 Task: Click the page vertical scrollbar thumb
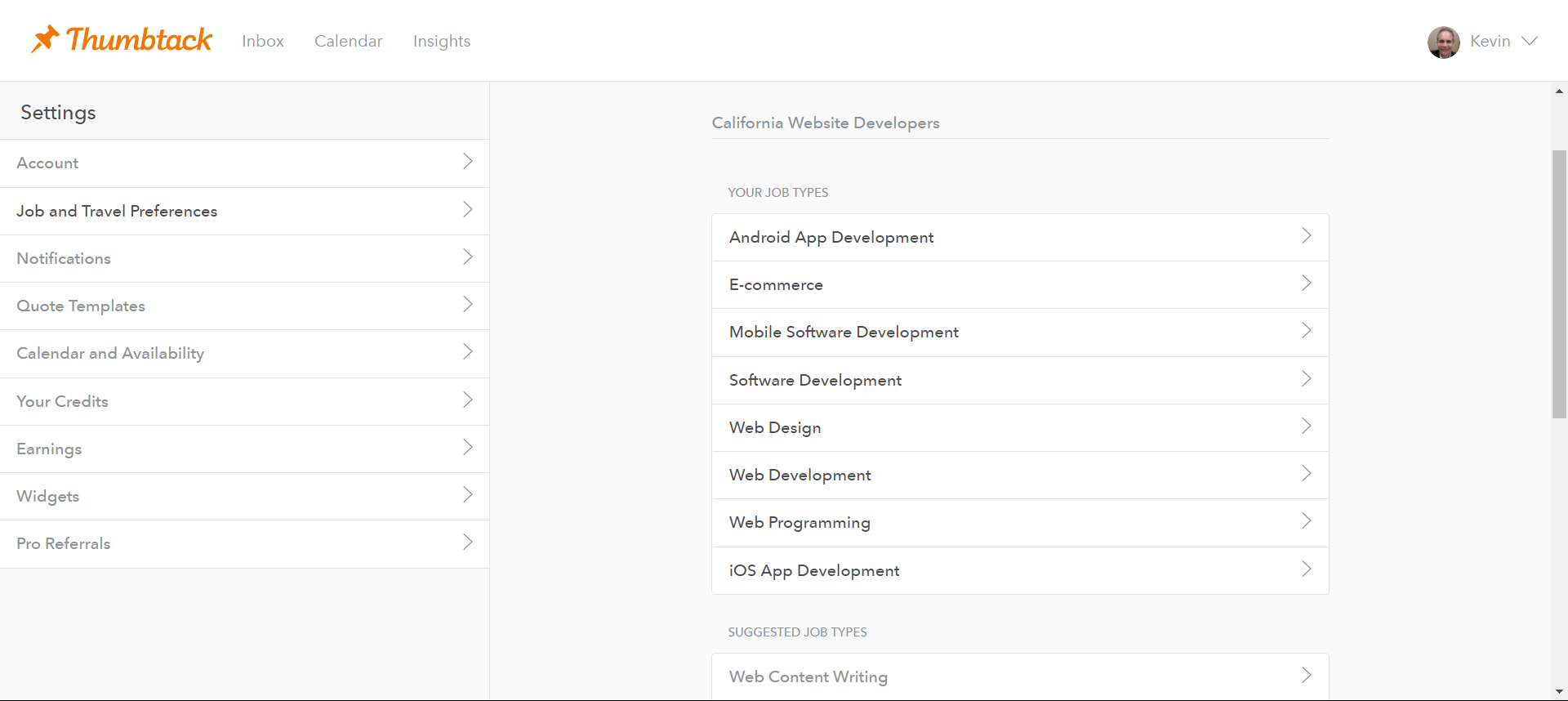[1559, 284]
